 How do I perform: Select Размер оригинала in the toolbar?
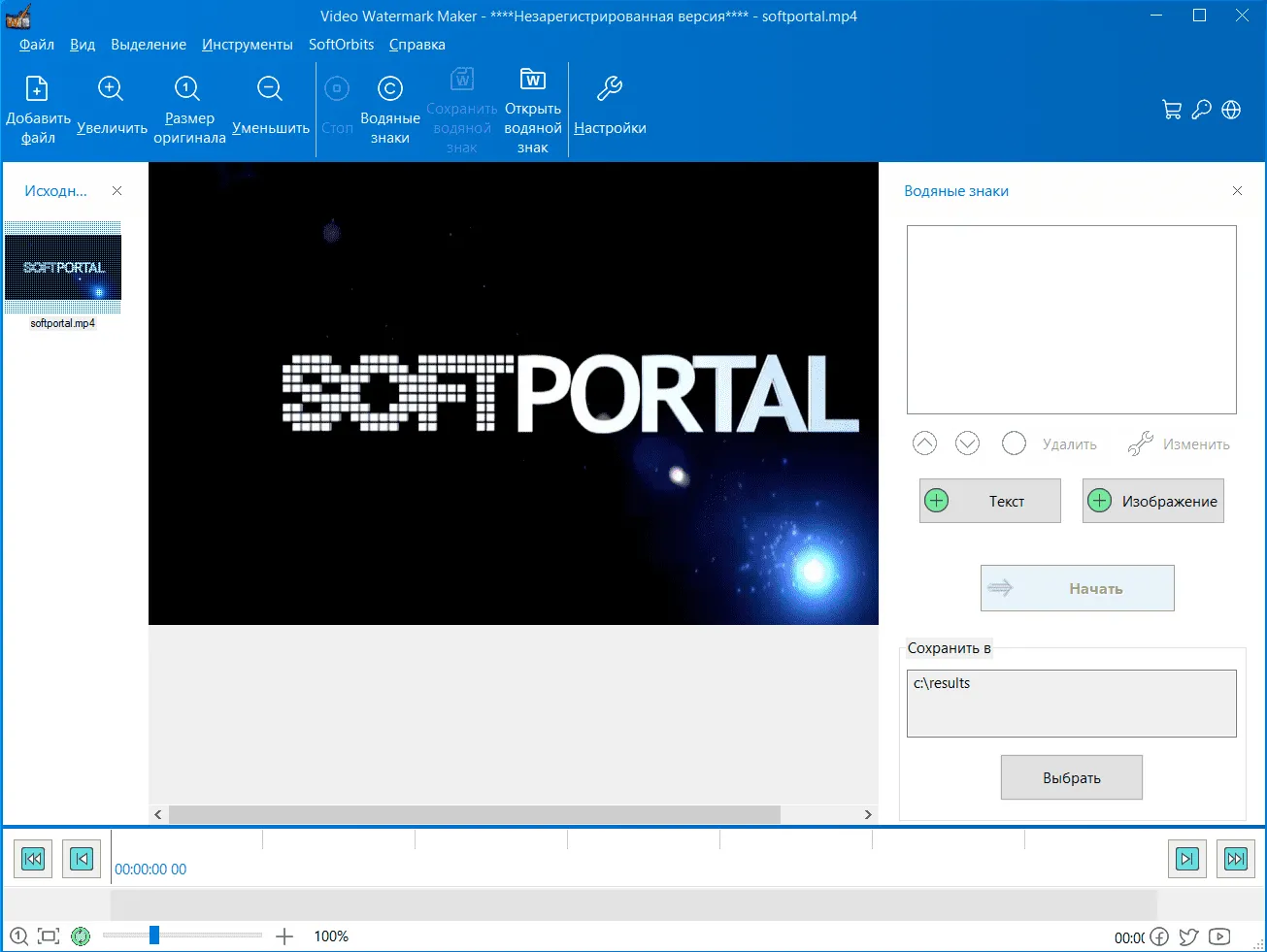189,109
